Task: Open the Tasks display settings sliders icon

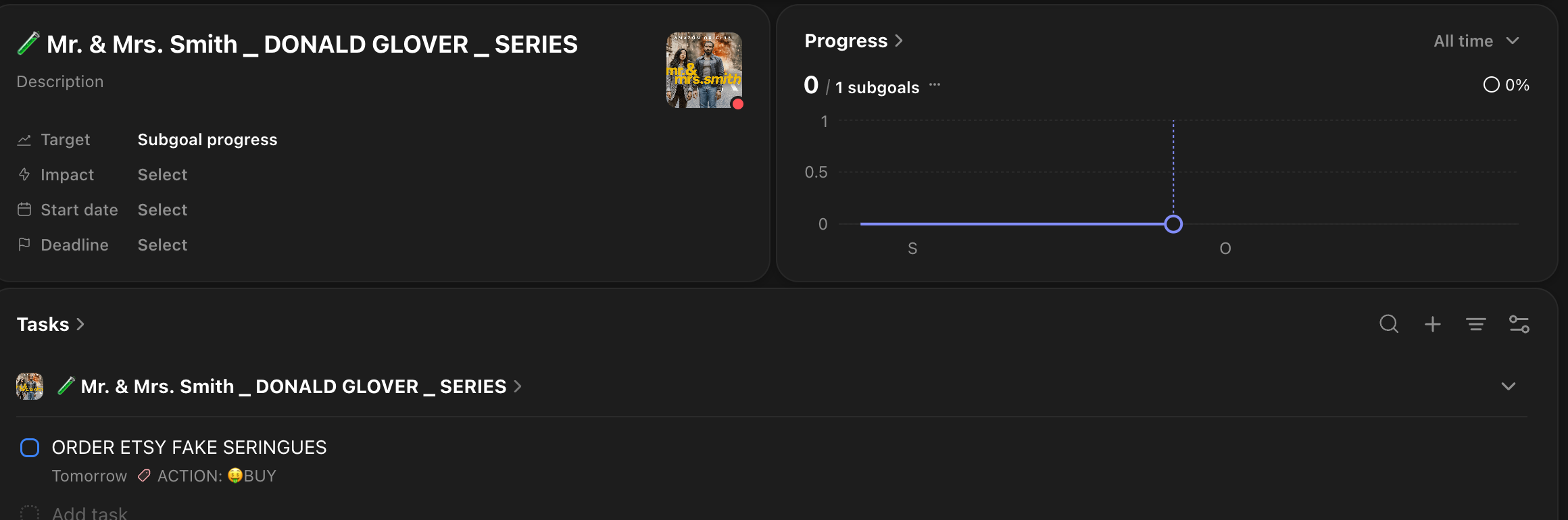Action: 1519,324
